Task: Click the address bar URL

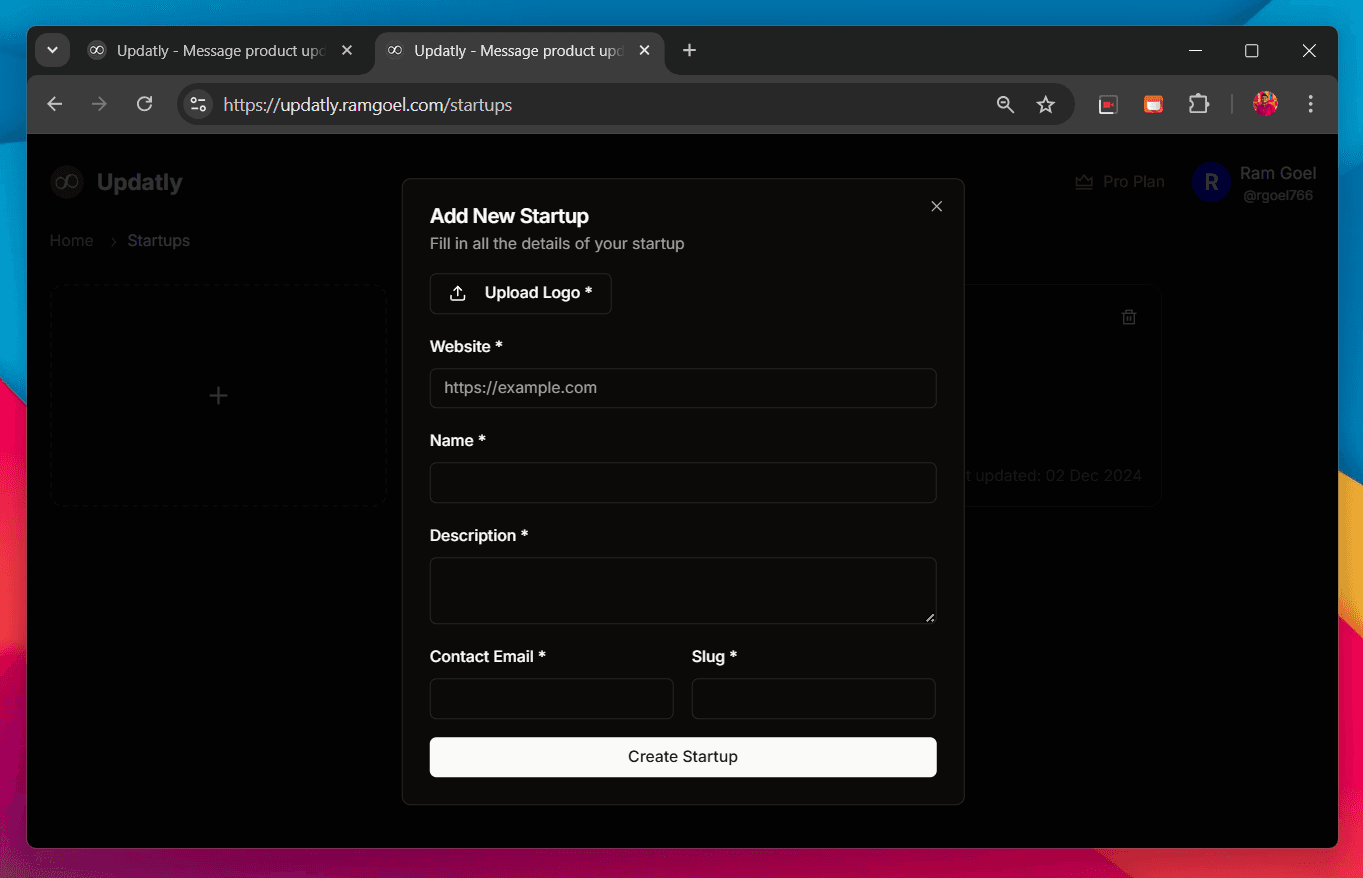Action: [368, 105]
